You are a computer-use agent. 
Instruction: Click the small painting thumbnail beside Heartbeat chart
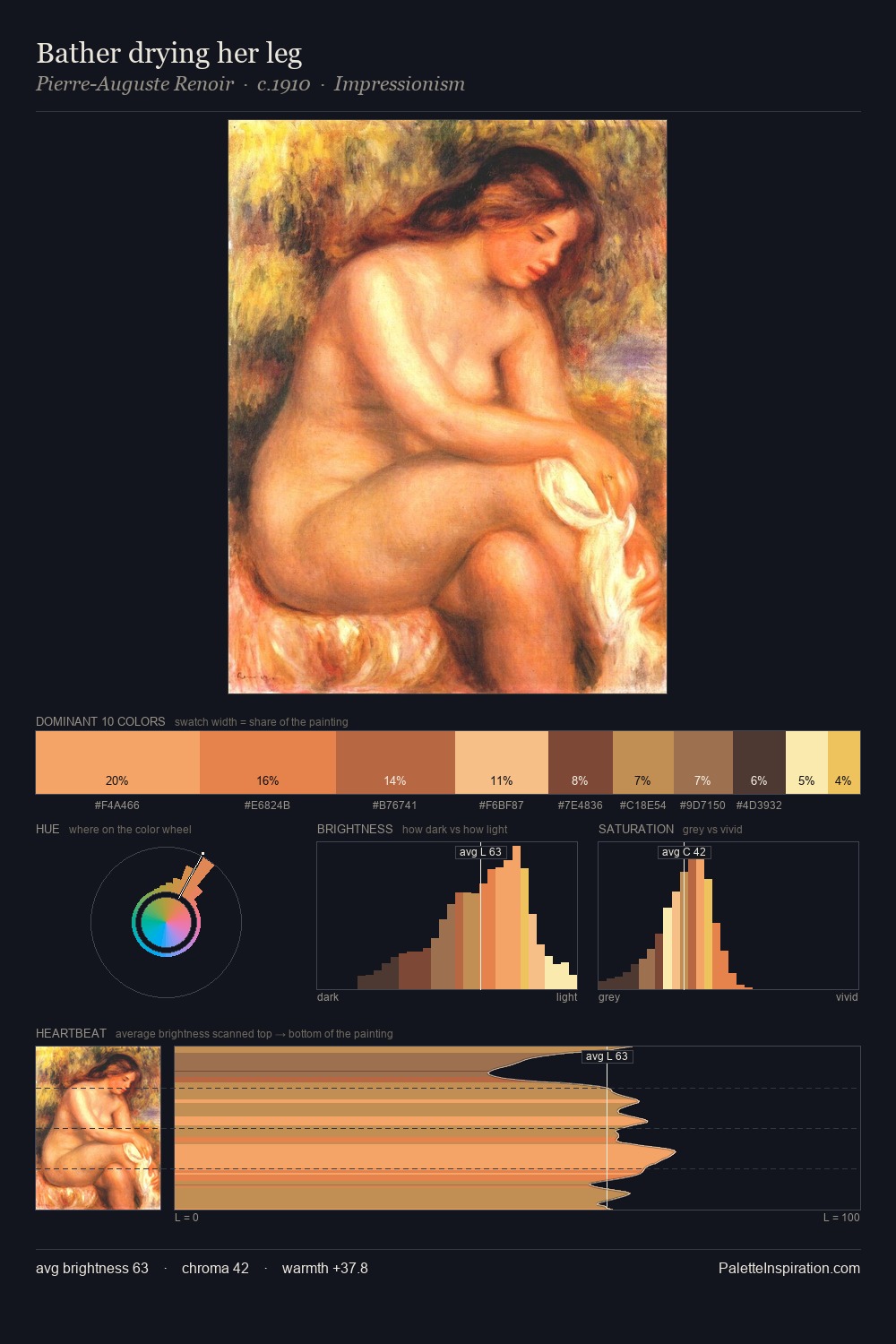99,1128
